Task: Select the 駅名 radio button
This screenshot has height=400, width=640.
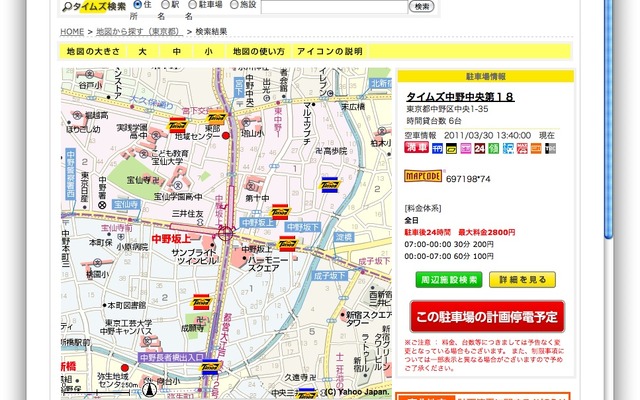Action: point(165,4)
